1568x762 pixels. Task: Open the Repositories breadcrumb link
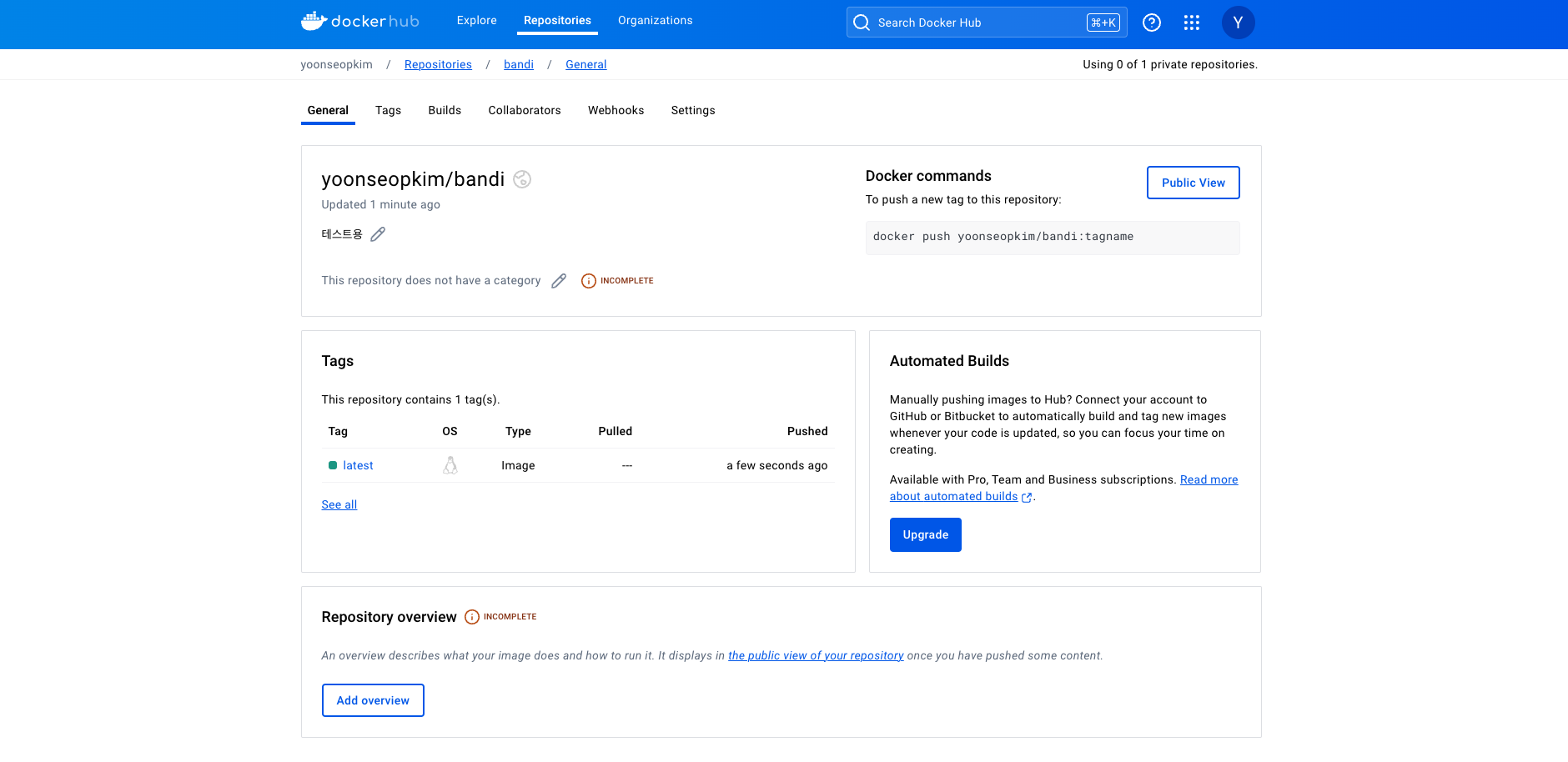(438, 64)
